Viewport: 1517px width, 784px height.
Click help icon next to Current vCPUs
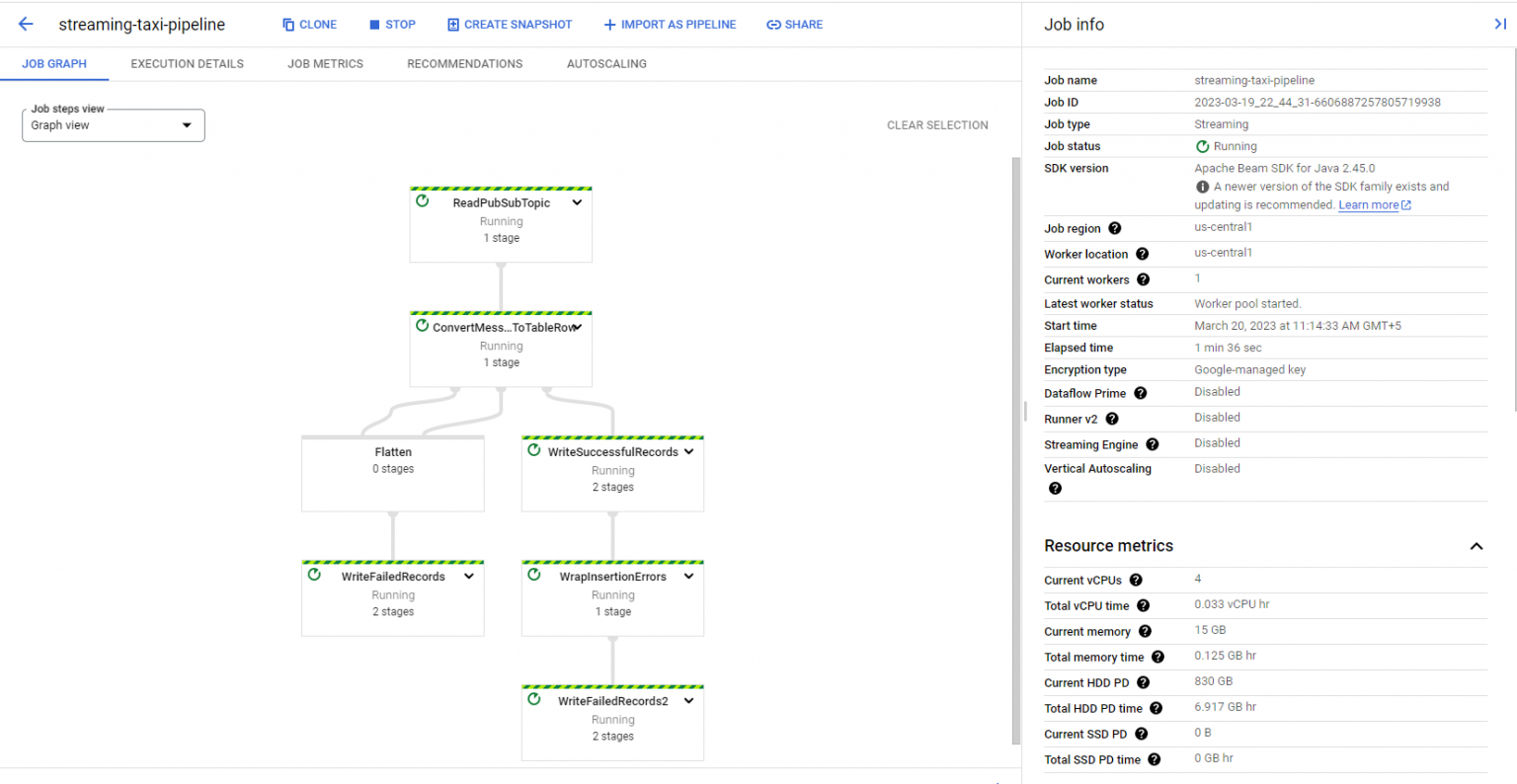click(1136, 581)
